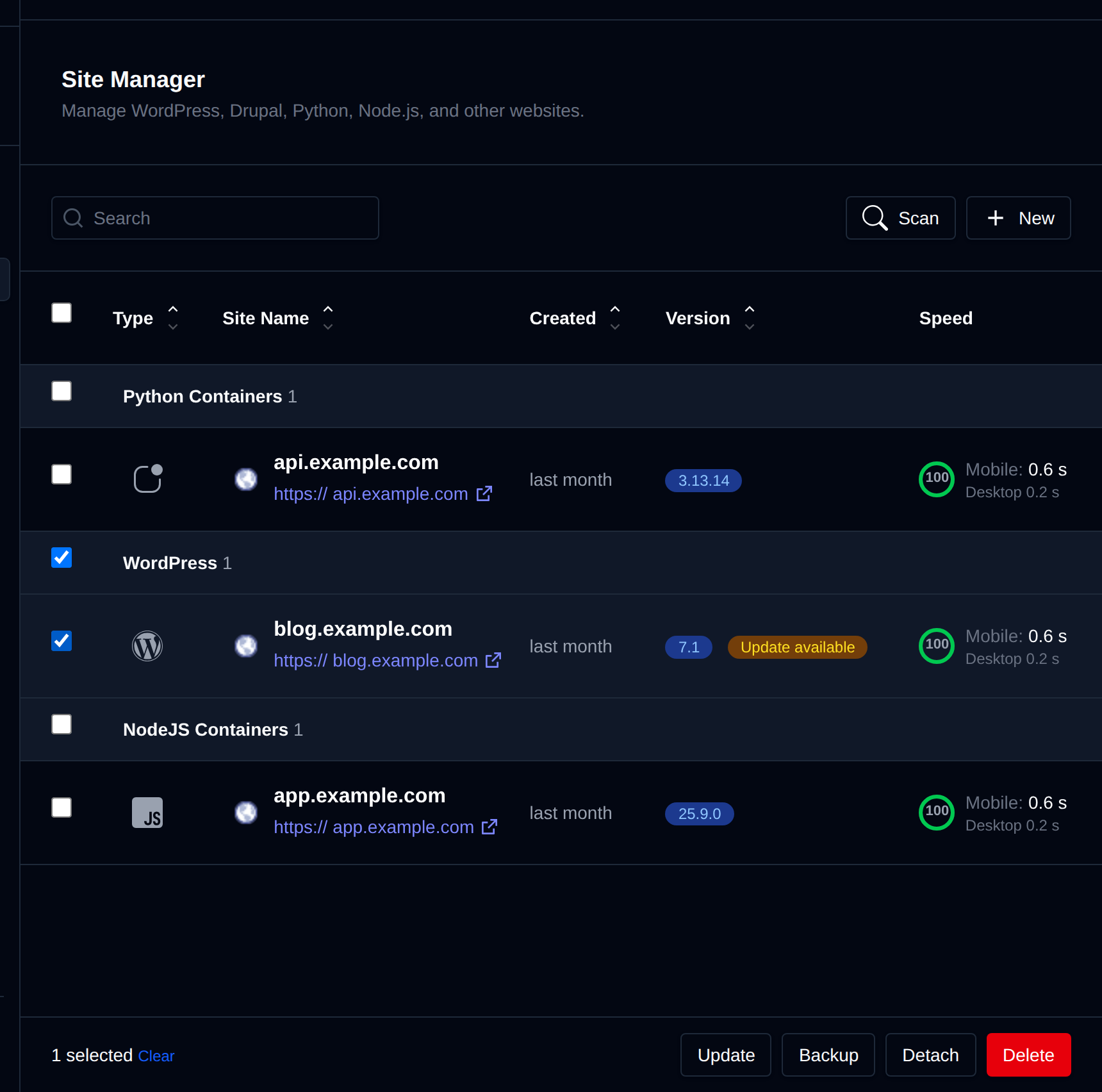Click the globe favicon for blog.example.com
1102x1092 pixels.
[246, 646]
